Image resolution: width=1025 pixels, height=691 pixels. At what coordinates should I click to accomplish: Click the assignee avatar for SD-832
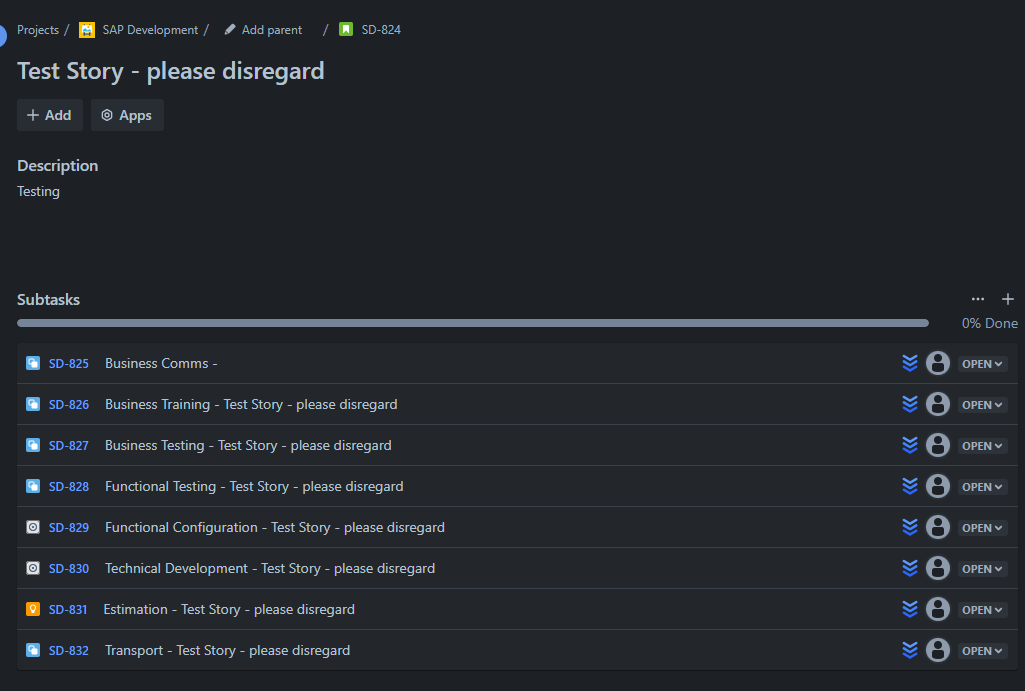point(937,650)
